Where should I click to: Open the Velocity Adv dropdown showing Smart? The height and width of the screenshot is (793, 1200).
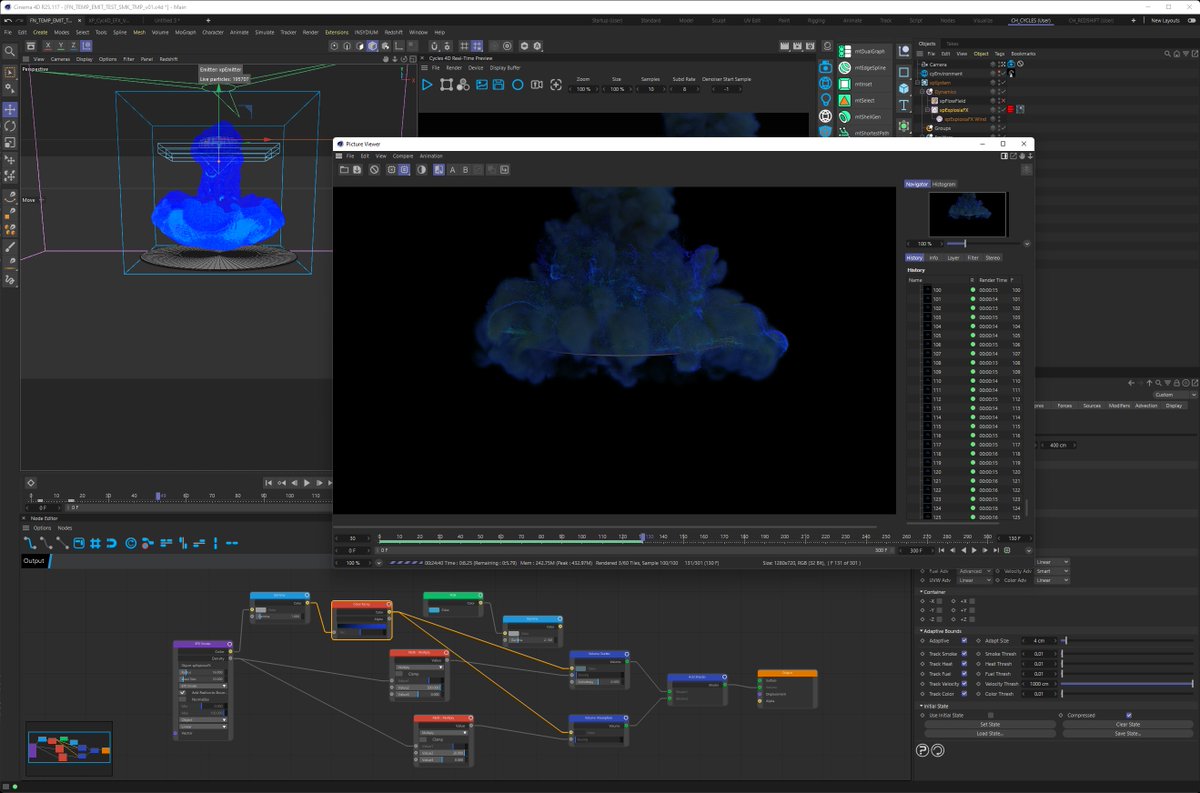tap(1053, 571)
